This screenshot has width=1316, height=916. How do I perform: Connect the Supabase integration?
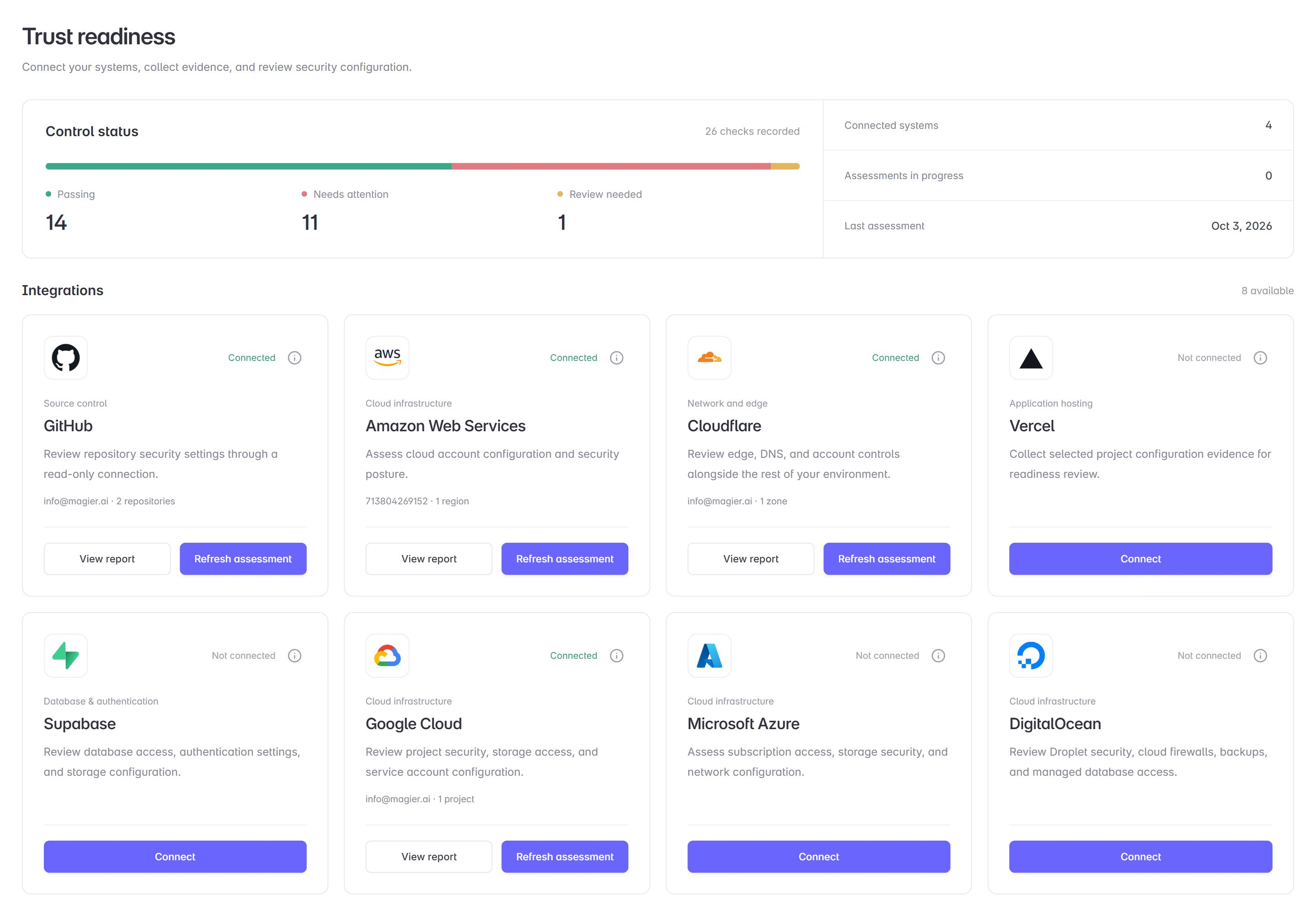pyautogui.click(x=175, y=857)
